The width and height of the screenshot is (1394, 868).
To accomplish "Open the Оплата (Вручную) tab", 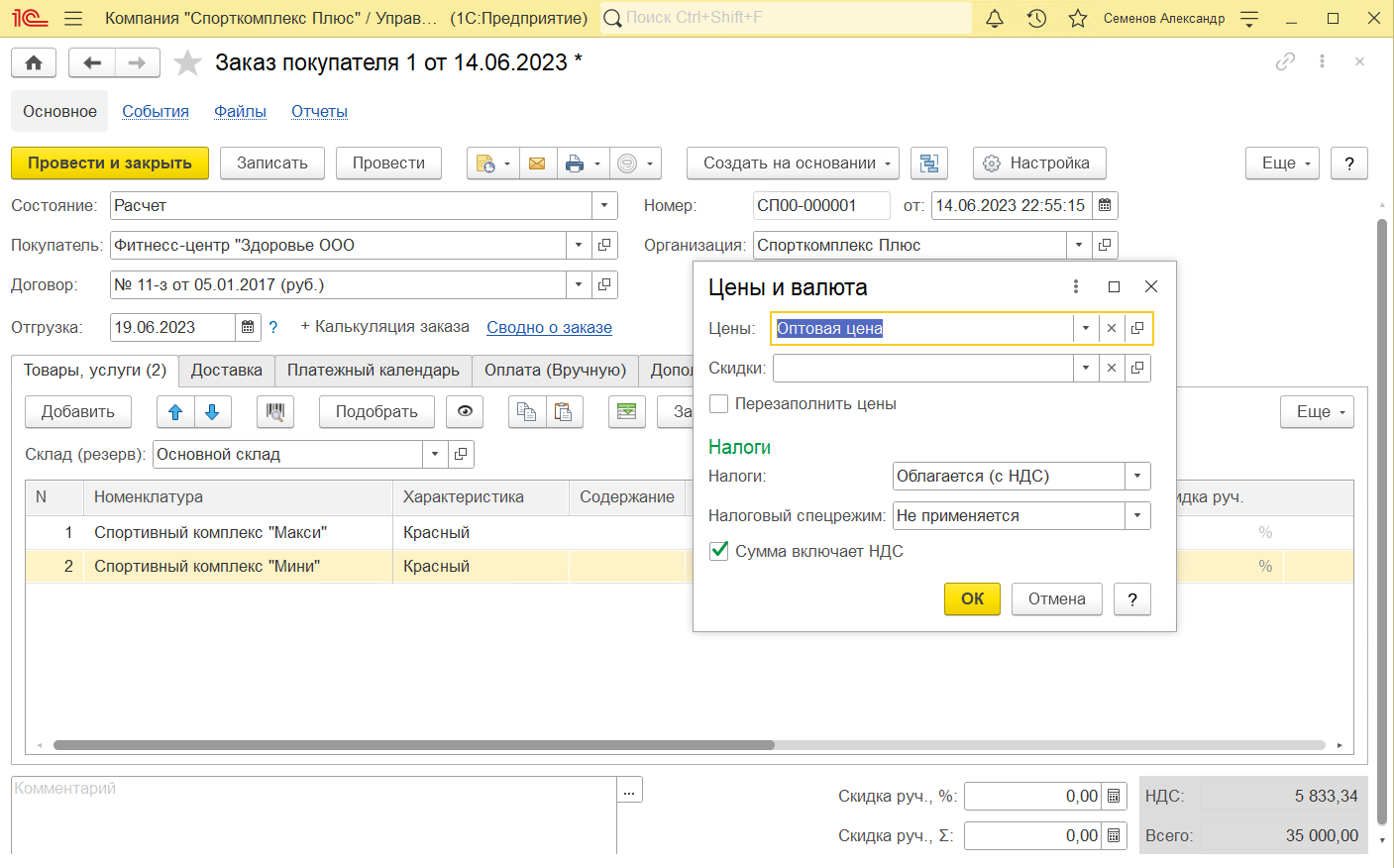I will (x=555, y=370).
